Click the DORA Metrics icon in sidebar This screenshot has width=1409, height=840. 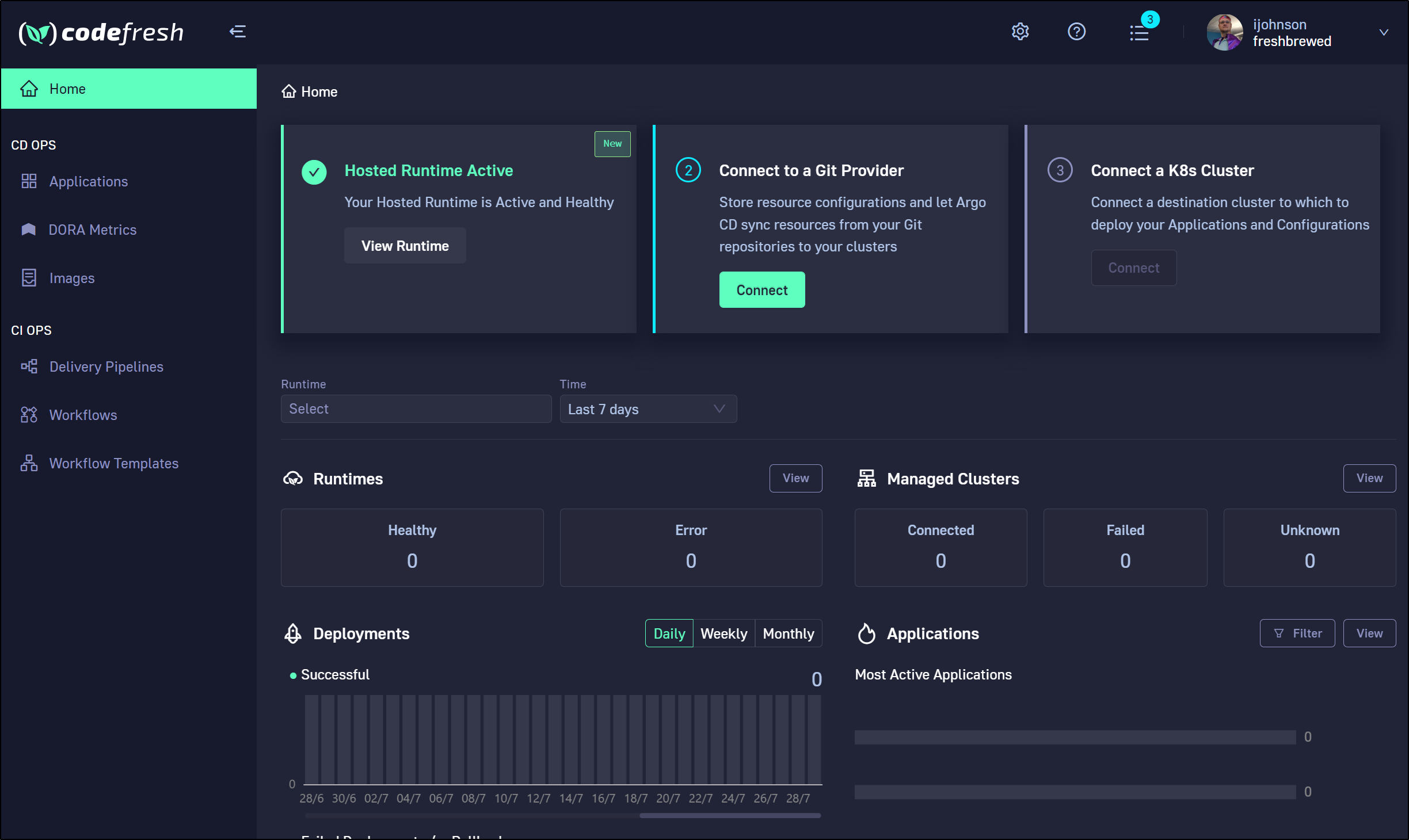pyautogui.click(x=29, y=230)
